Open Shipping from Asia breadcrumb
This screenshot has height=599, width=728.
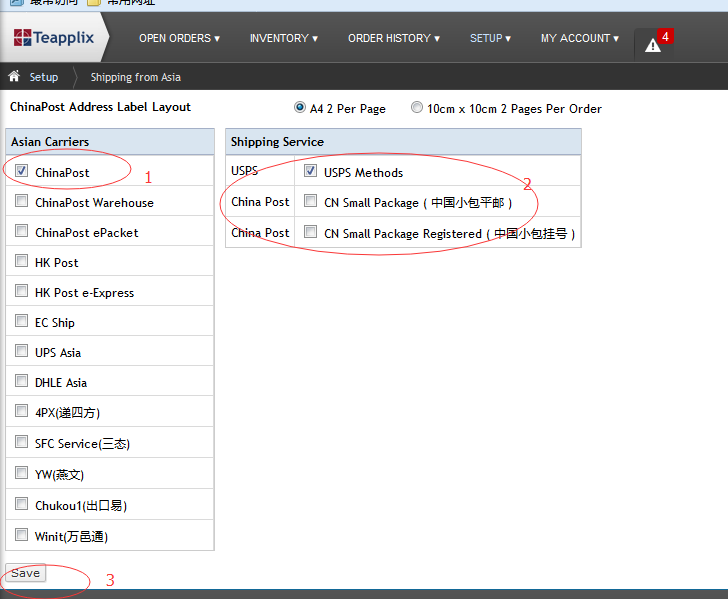click(x=136, y=77)
